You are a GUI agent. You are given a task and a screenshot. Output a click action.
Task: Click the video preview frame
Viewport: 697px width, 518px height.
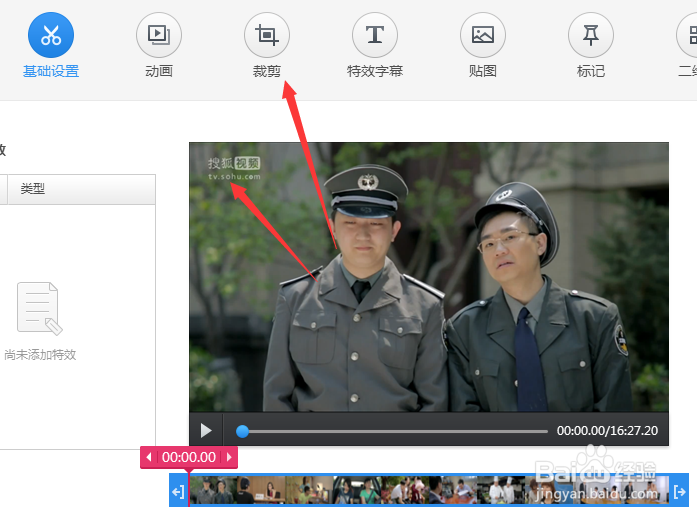click(429, 277)
